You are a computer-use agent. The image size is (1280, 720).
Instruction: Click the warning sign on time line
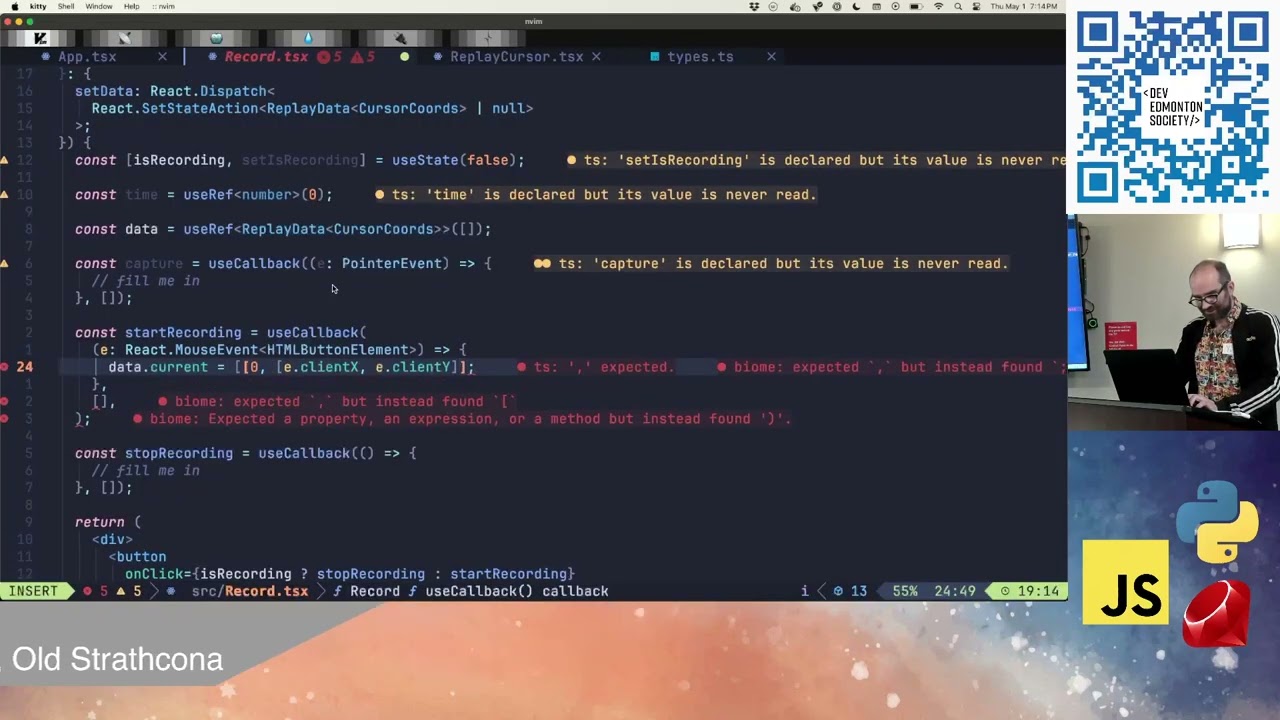point(5,195)
